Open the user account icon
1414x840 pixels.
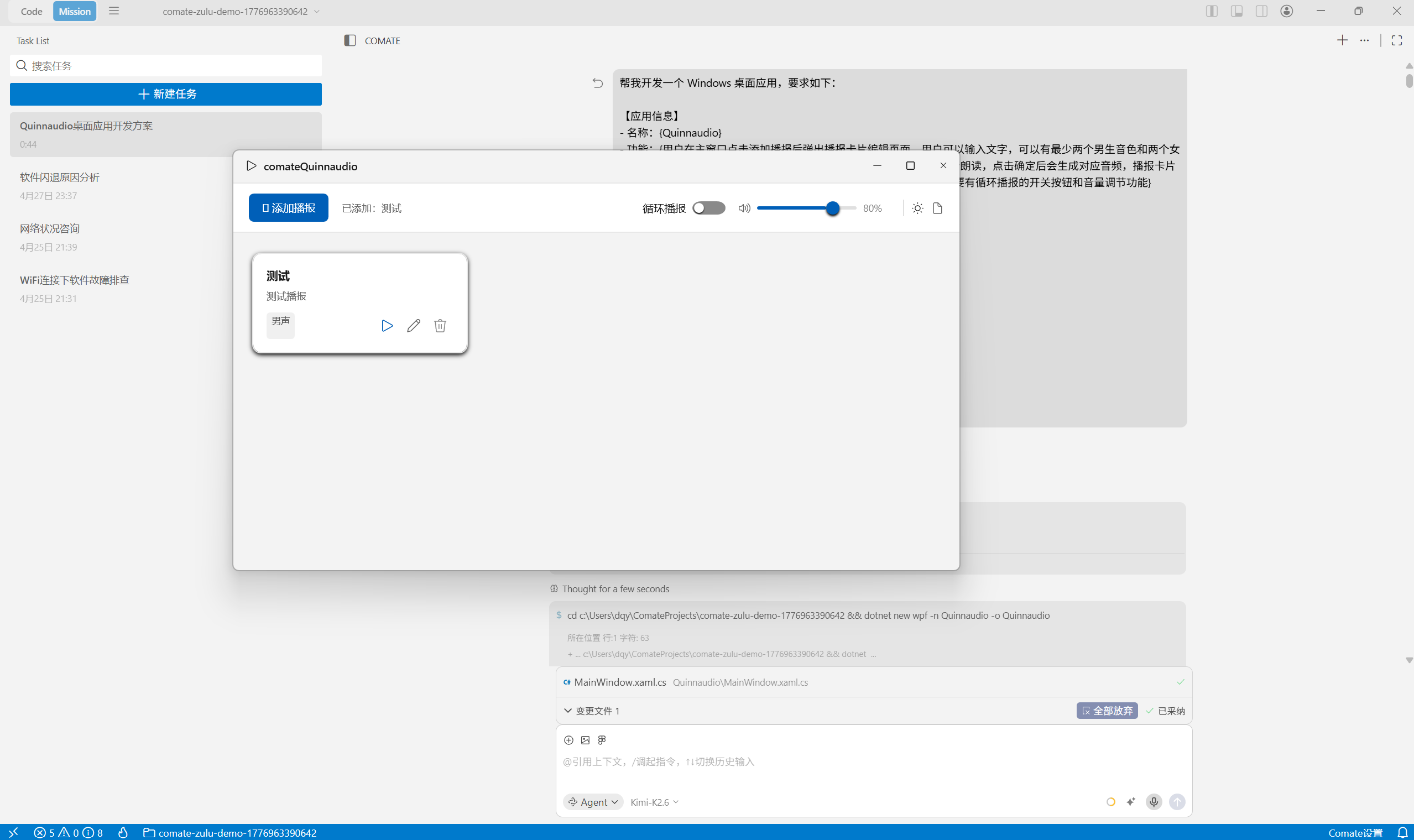1287,11
